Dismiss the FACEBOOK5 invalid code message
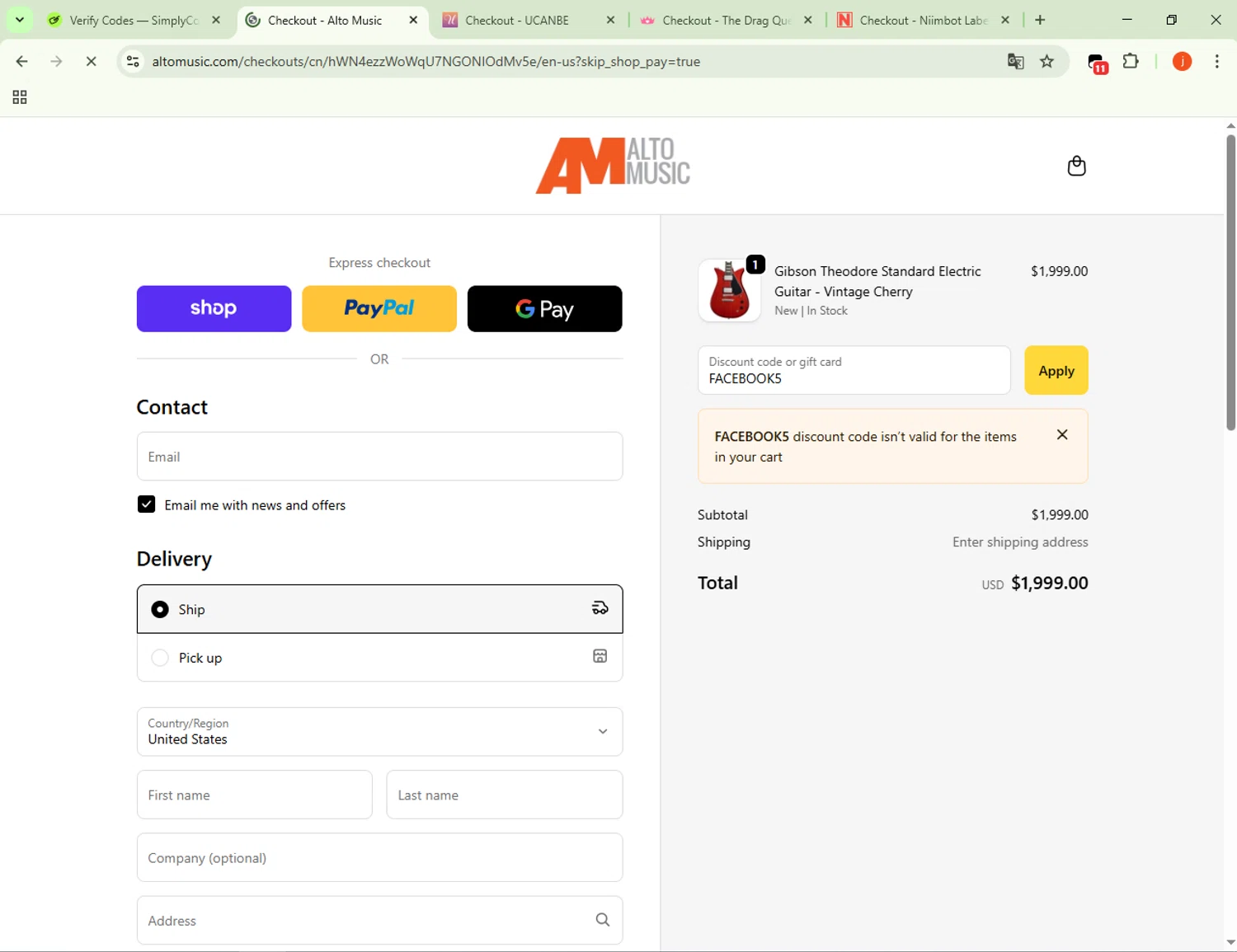1237x952 pixels. coord(1062,434)
